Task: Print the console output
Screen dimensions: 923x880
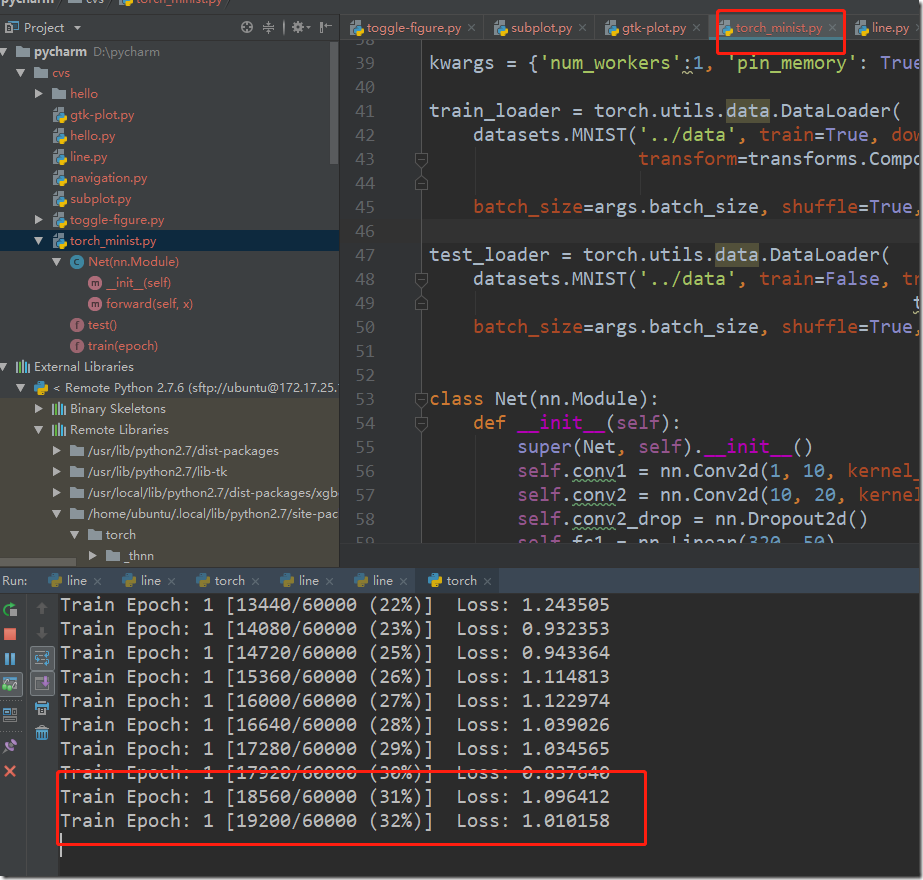Action: pyautogui.click(x=42, y=708)
